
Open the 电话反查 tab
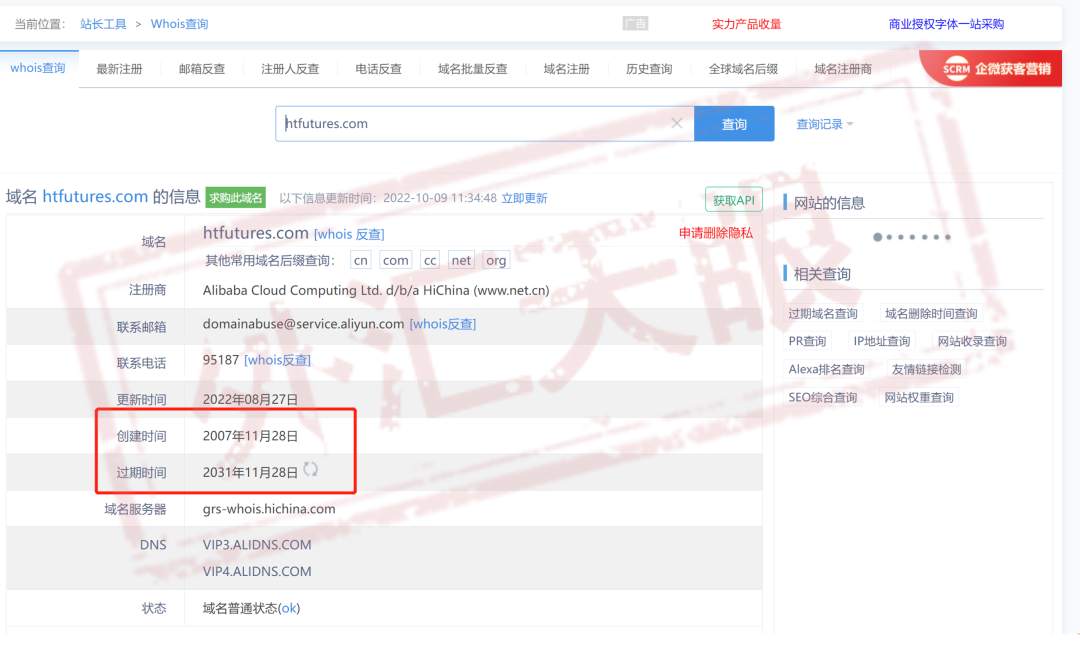point(378,69)
